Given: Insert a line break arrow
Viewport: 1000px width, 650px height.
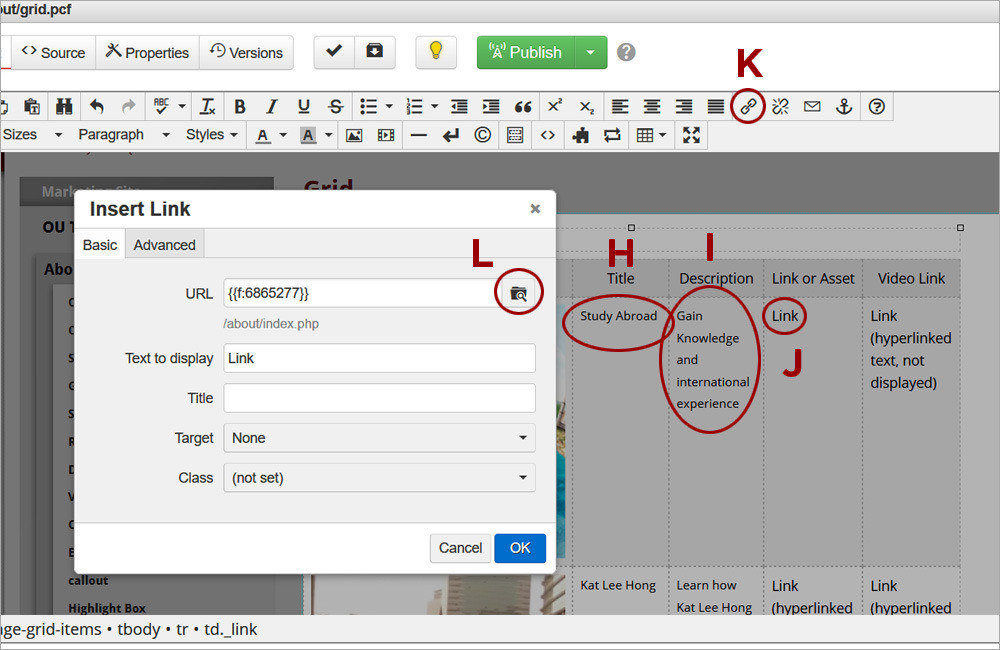Looking at the screenshot, I should [451, 135].
